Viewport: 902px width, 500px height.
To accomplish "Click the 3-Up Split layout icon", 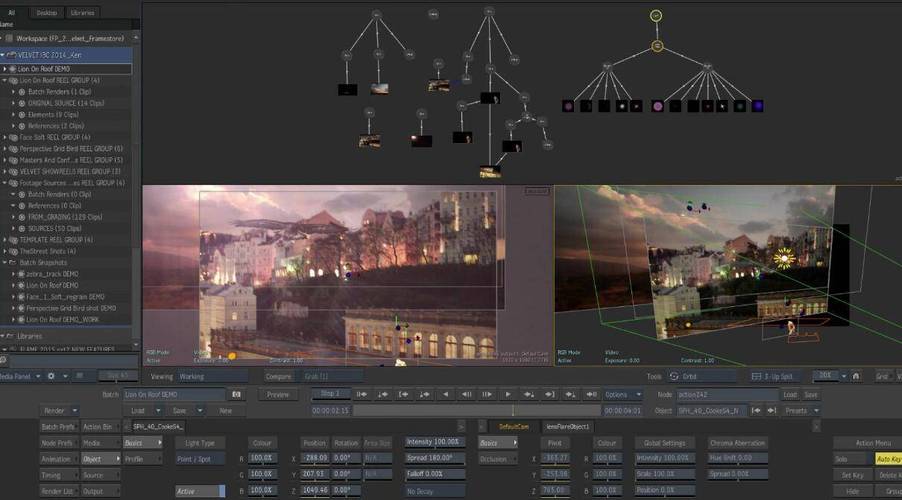I will click(756, 376).
